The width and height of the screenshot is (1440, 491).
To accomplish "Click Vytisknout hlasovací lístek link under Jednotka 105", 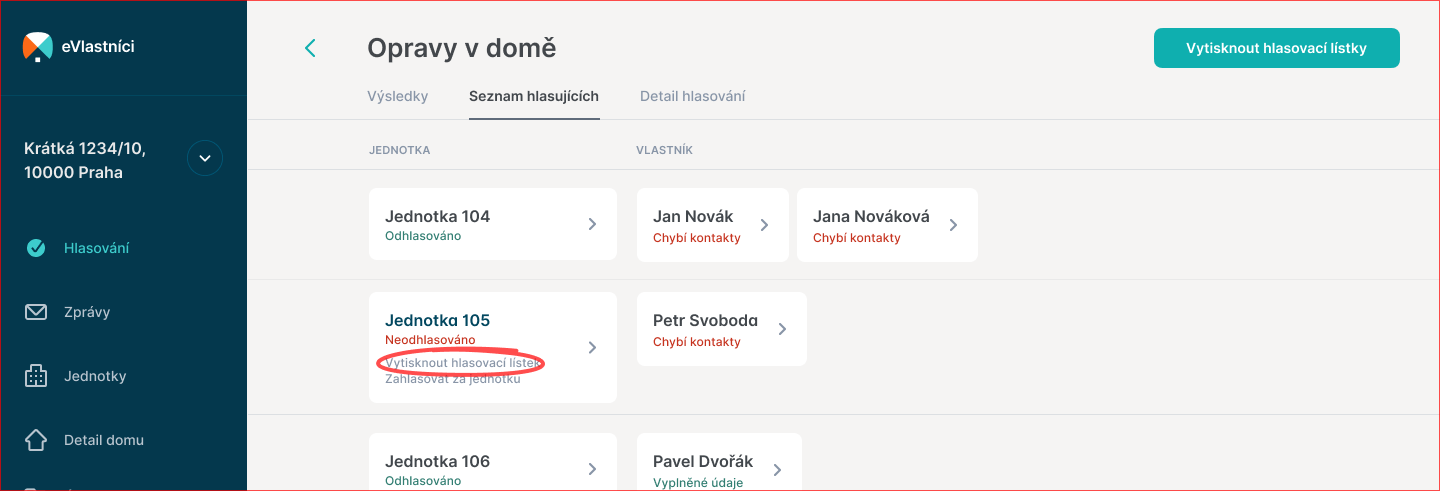I will coord(462,362).
